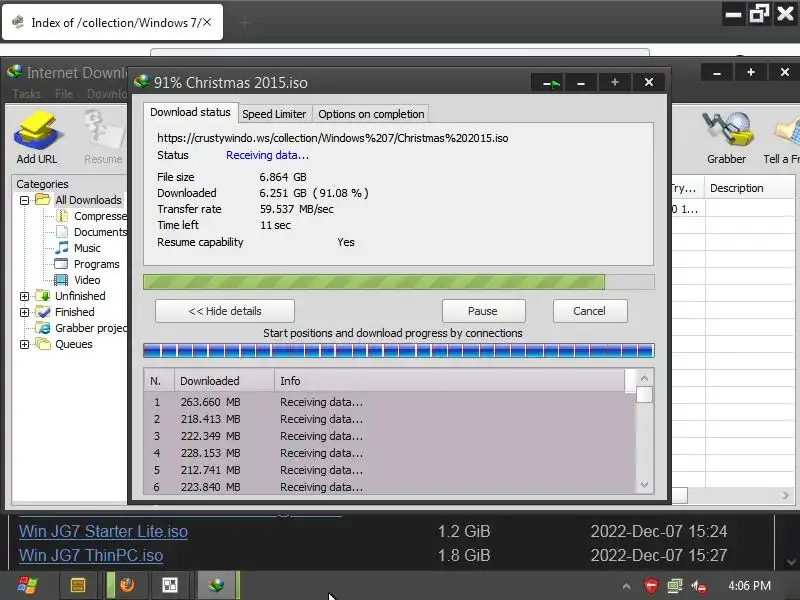Click the Grabber projects icon
Image resolution: width=800 pixels, height=600 pixels.
point(43,328)
